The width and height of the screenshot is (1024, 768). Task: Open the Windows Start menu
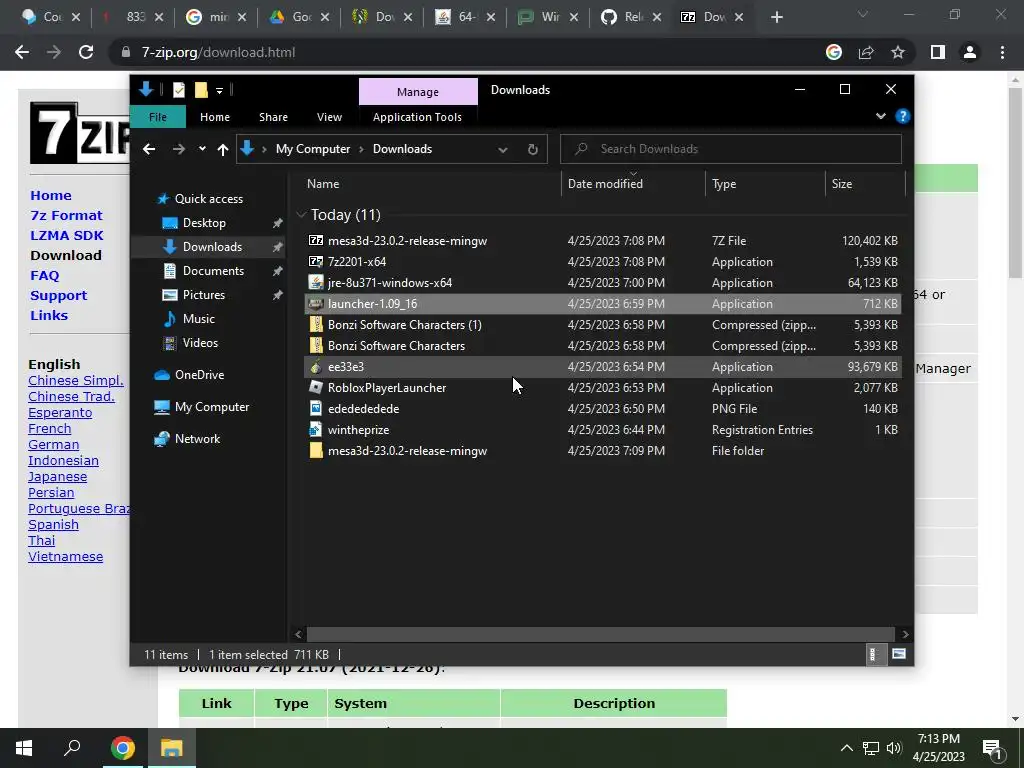pos(24,748)
